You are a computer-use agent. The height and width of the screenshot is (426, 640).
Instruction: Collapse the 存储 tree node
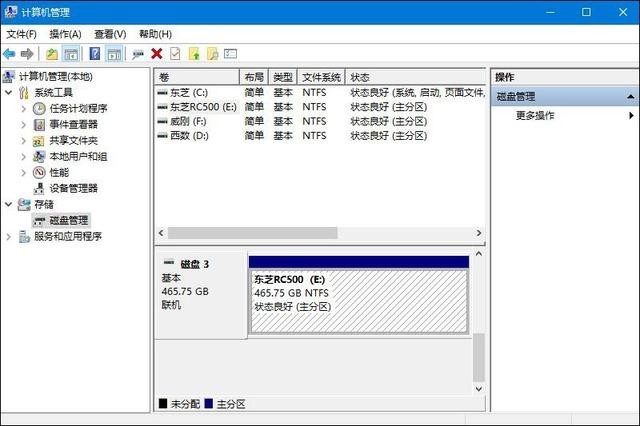click(x=9, y=204)
